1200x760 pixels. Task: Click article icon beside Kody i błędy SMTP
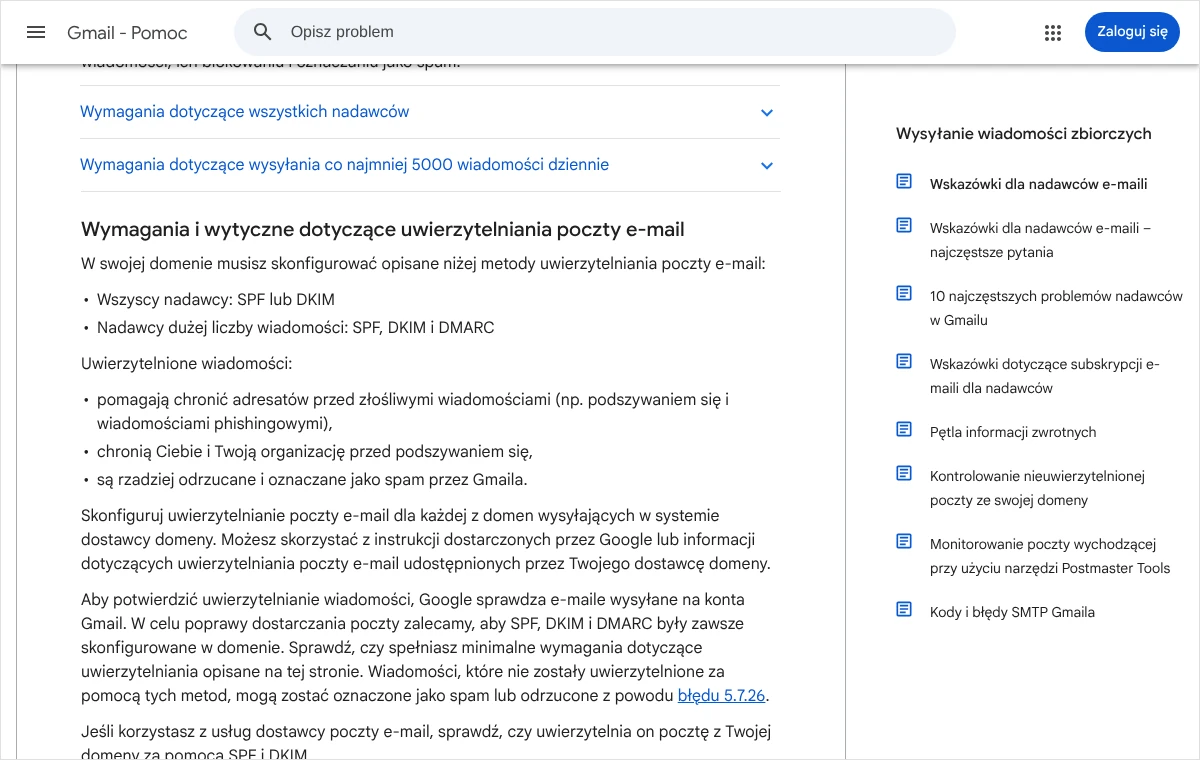click(x=904, y=610)
